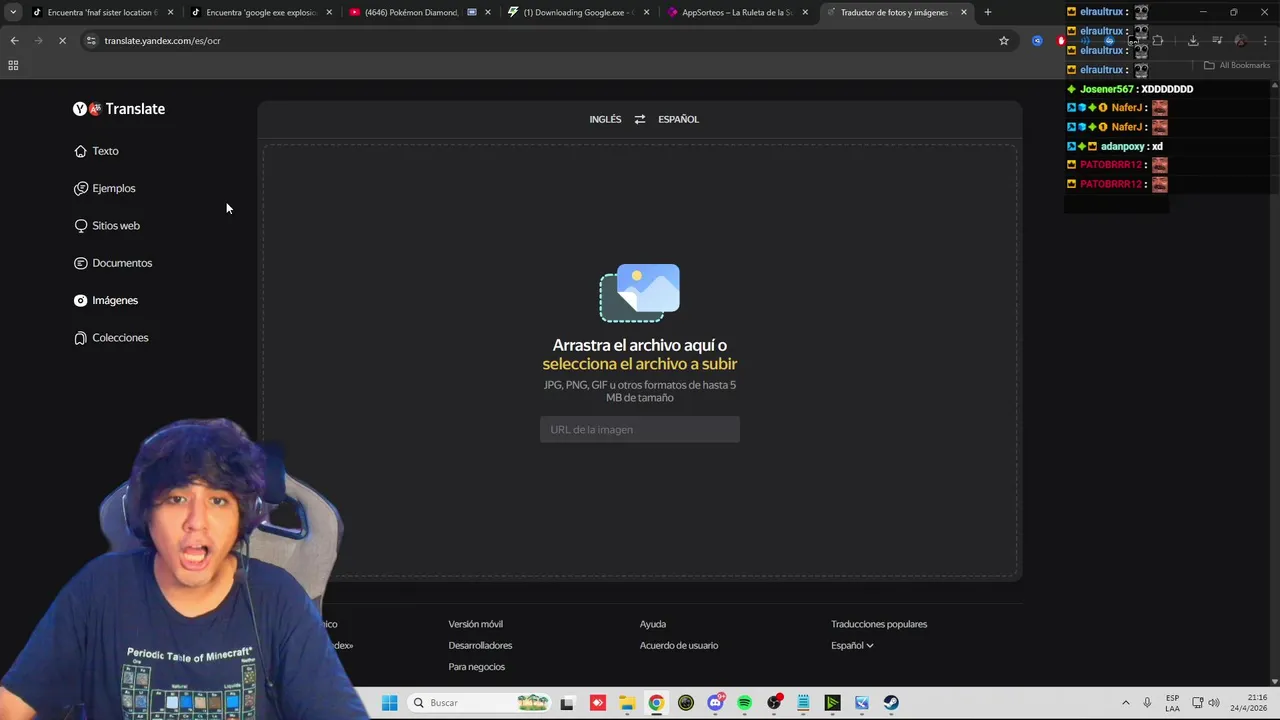1280x720 pixels.
Task: Select the Imágenes section
Action: [x=106, y=300]
